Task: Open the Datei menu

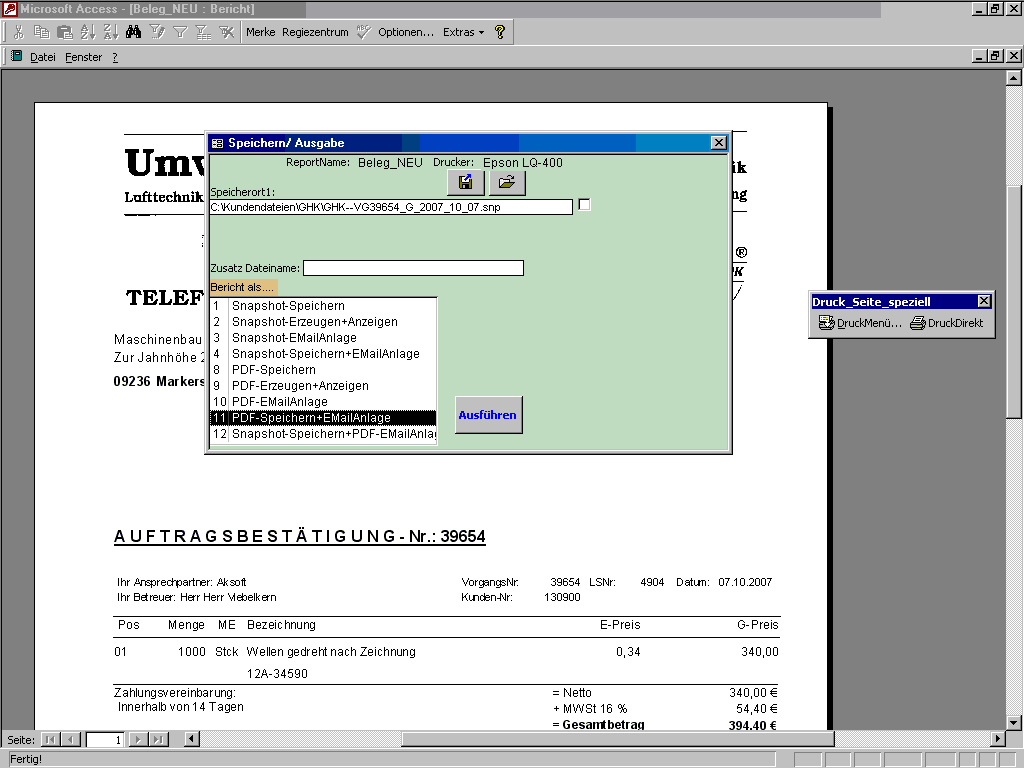Action: 42,57
